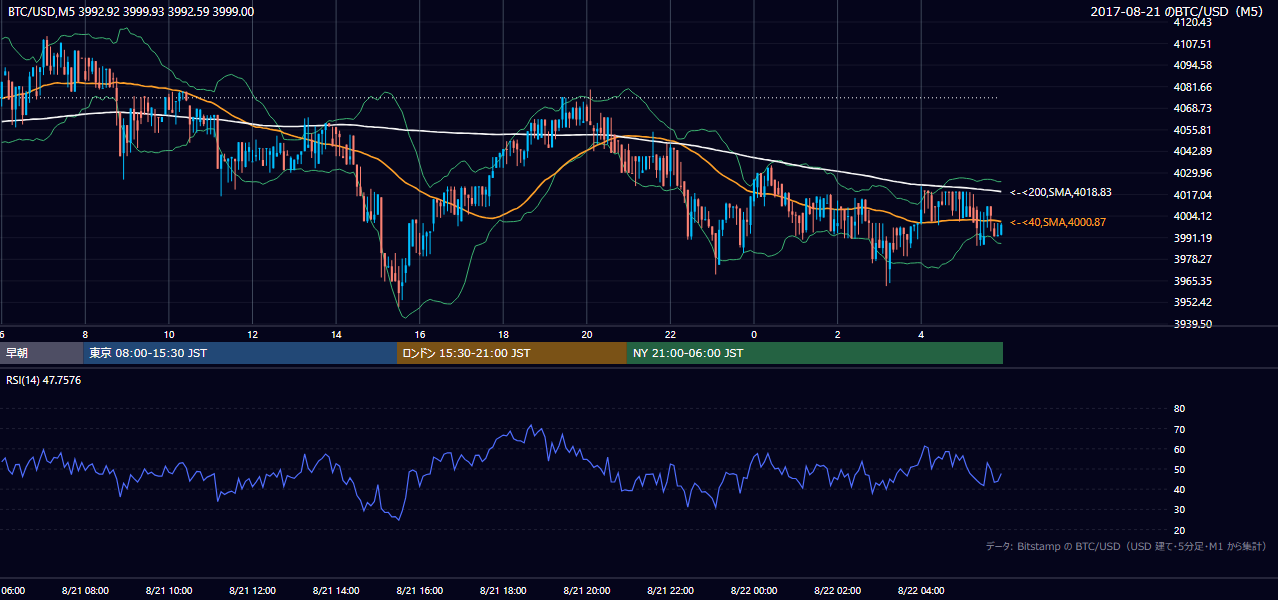This screenshot has width=1278, height=600.
Task: Click the 8/22 02:00 time label
Action: pos(837,591)
